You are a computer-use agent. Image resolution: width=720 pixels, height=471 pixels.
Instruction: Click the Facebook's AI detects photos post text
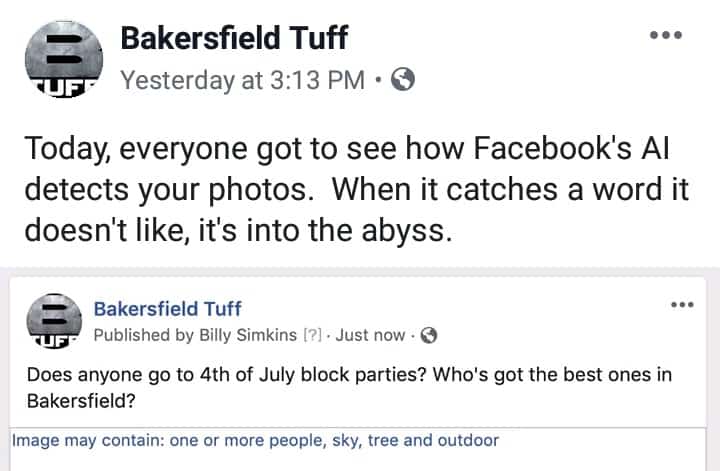356,189
